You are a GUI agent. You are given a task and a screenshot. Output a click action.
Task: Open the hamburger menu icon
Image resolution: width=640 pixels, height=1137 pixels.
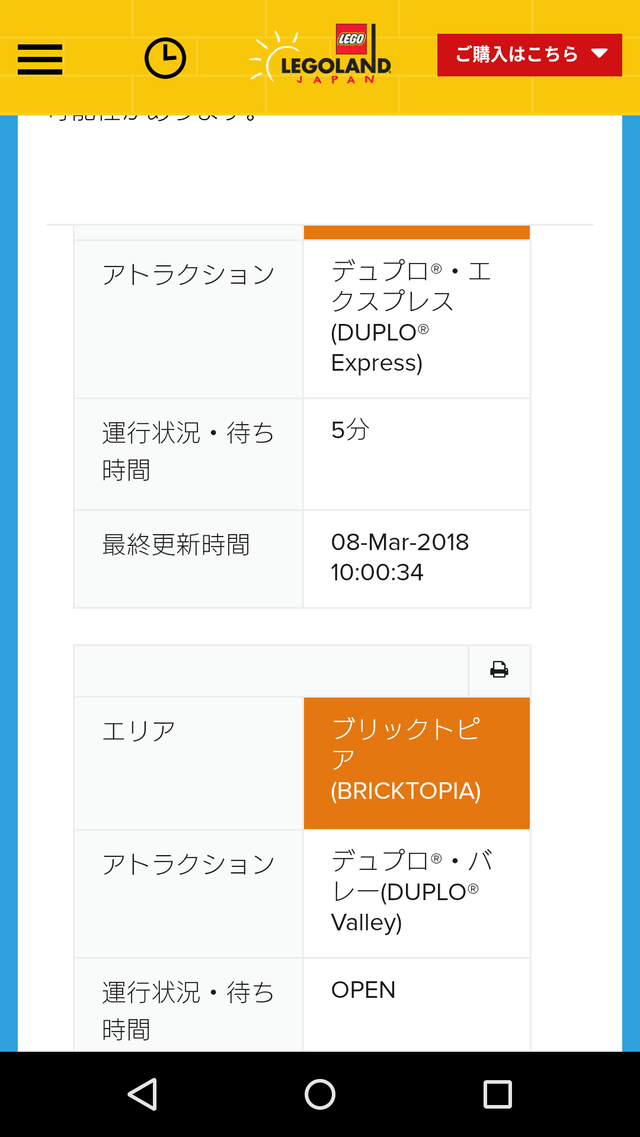[40, 59]
